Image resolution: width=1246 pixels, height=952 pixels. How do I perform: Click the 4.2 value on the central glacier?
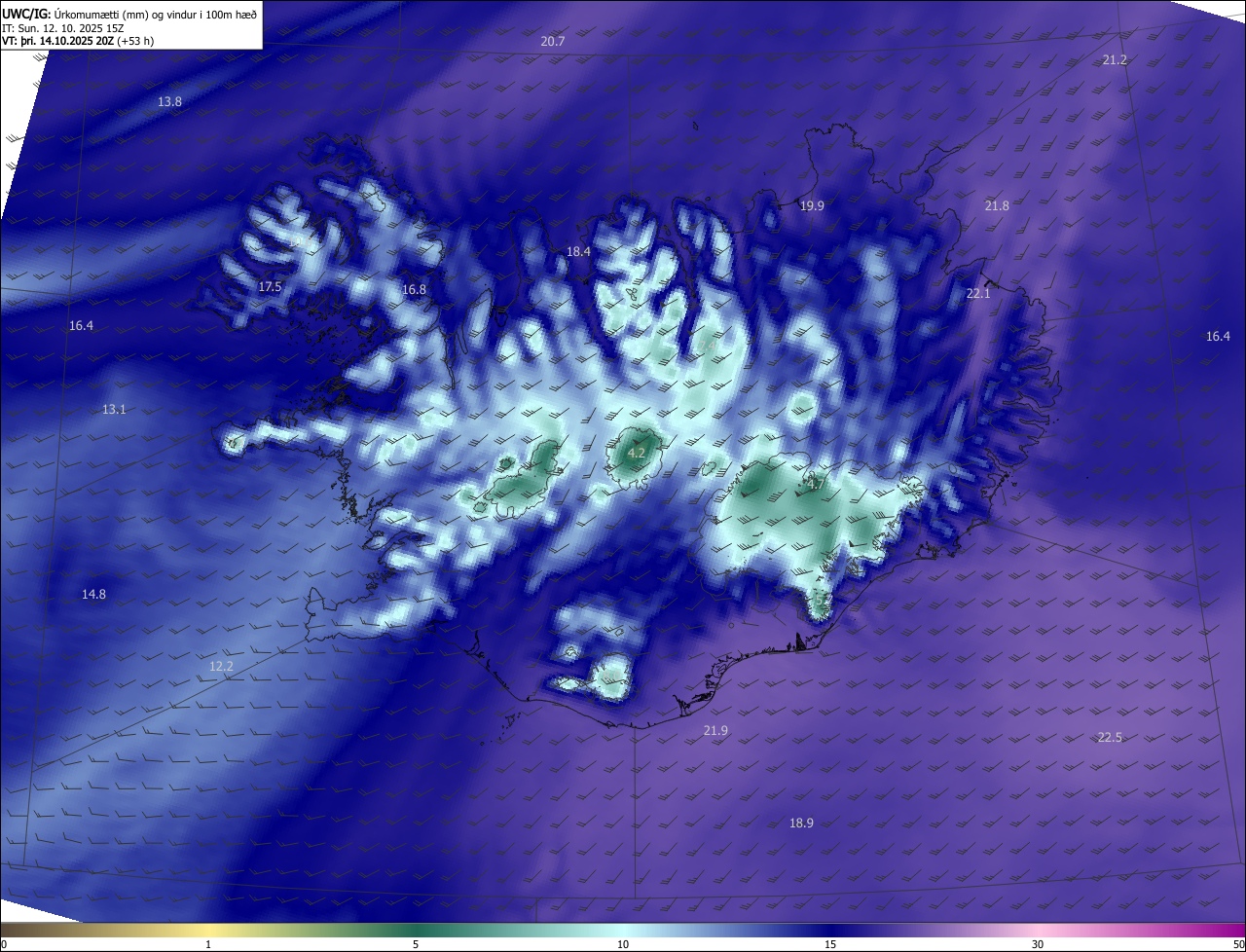(637, 454)
